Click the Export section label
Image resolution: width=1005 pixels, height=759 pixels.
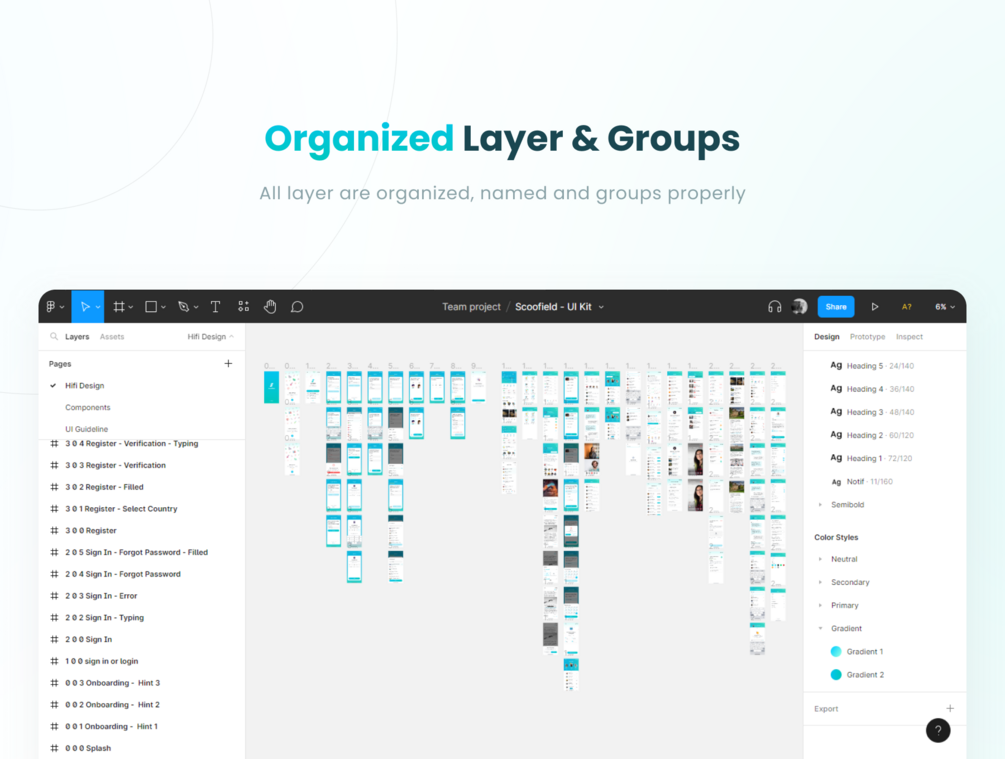tap(826, 708)
